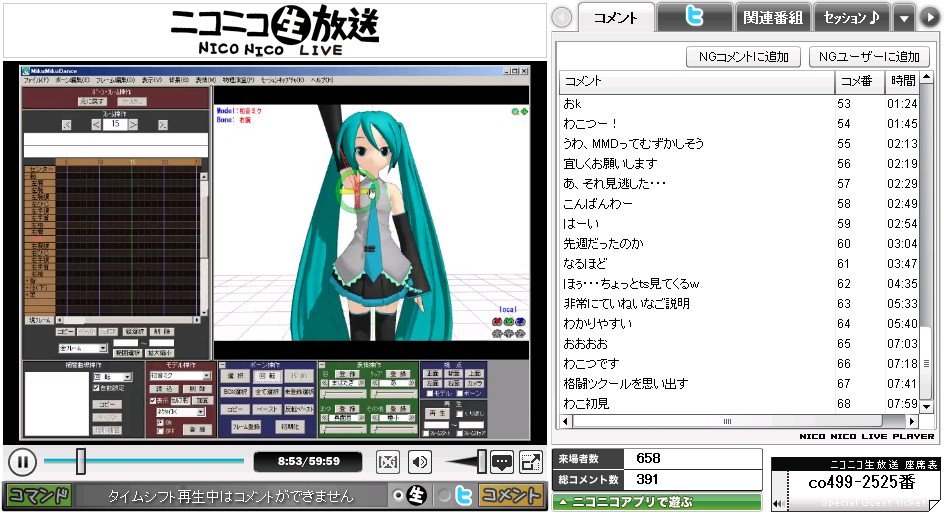Open the tab overflow dropdown arrow
This screenshot has height=516, width=944.
pos(904,18)
